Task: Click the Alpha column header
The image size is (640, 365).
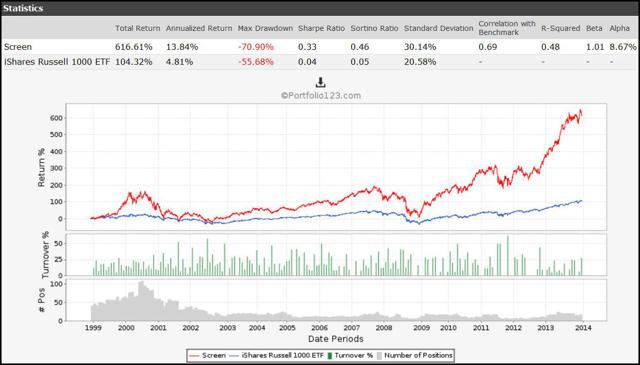Action: (619, 29)
